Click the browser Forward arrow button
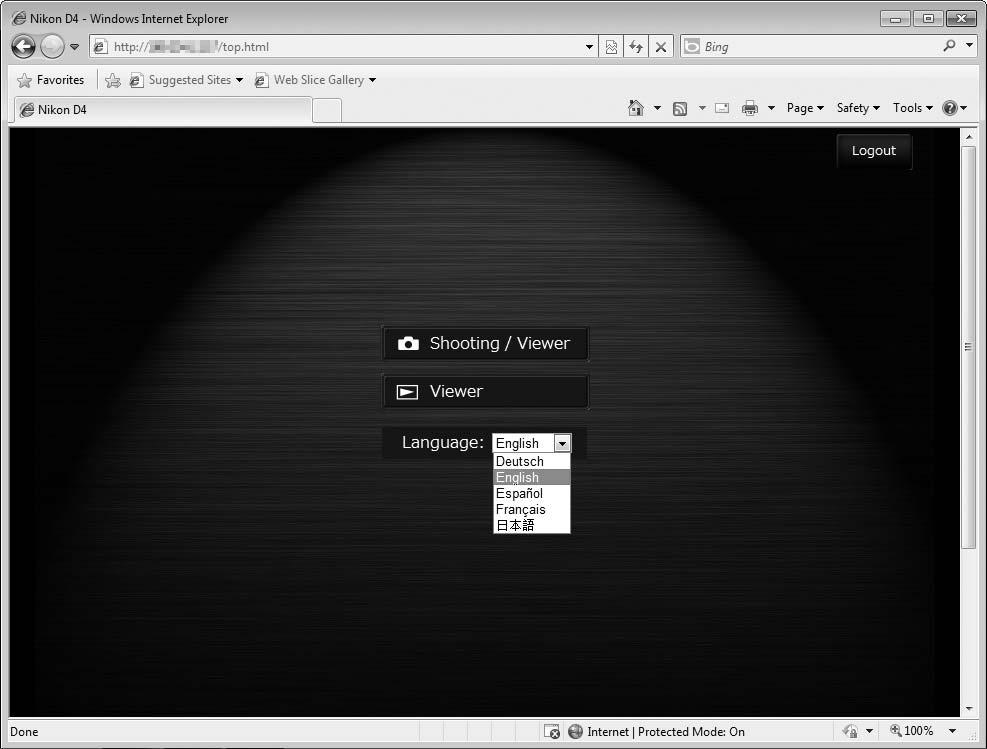 pos(52,47)
